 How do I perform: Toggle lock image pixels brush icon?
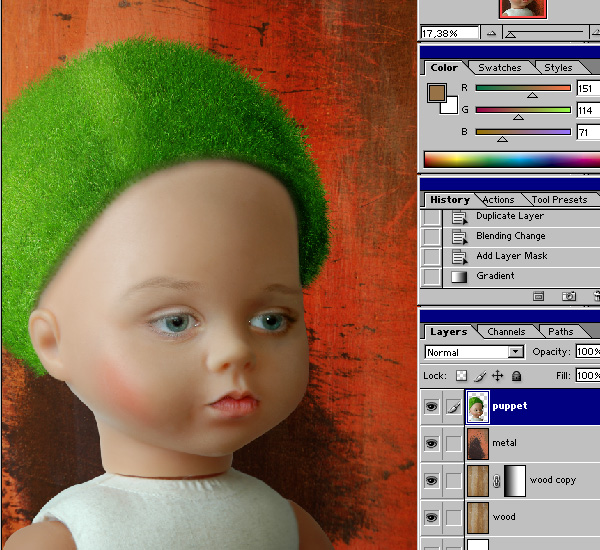tap(480, 376)
